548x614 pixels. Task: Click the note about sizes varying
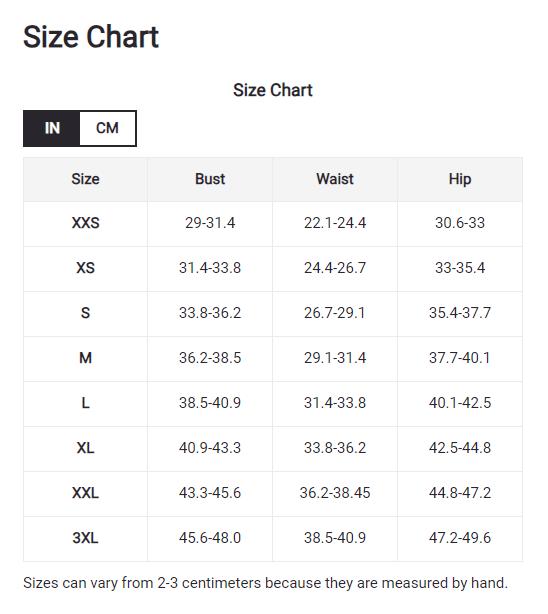266,583
